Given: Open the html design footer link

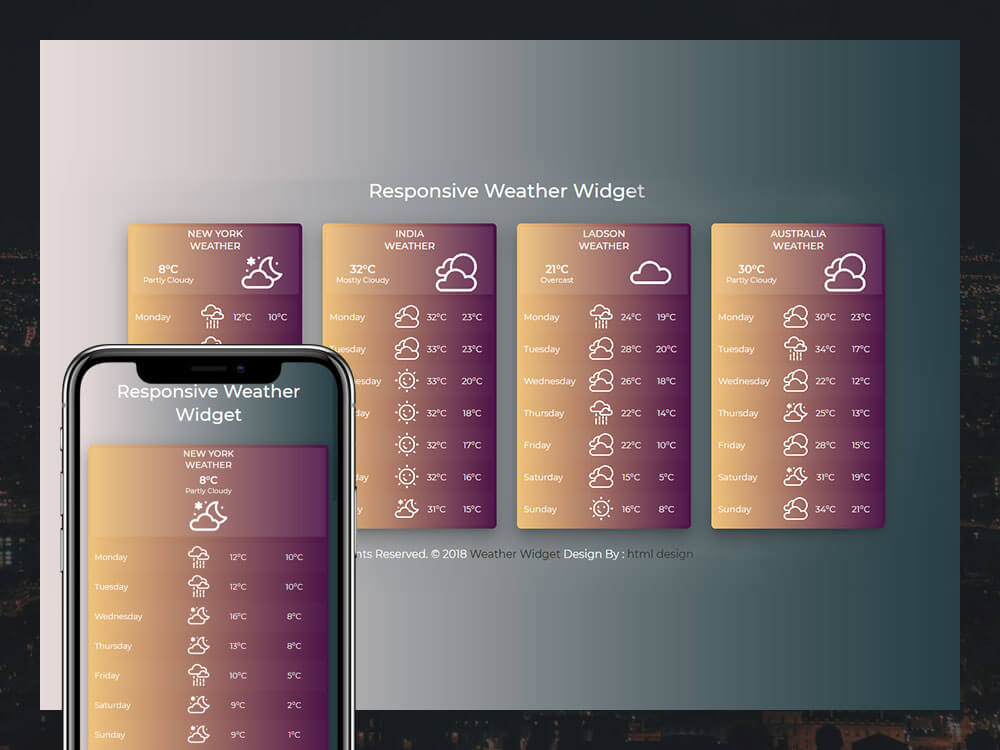Looking at the screenshot, I should click(659, 553).
